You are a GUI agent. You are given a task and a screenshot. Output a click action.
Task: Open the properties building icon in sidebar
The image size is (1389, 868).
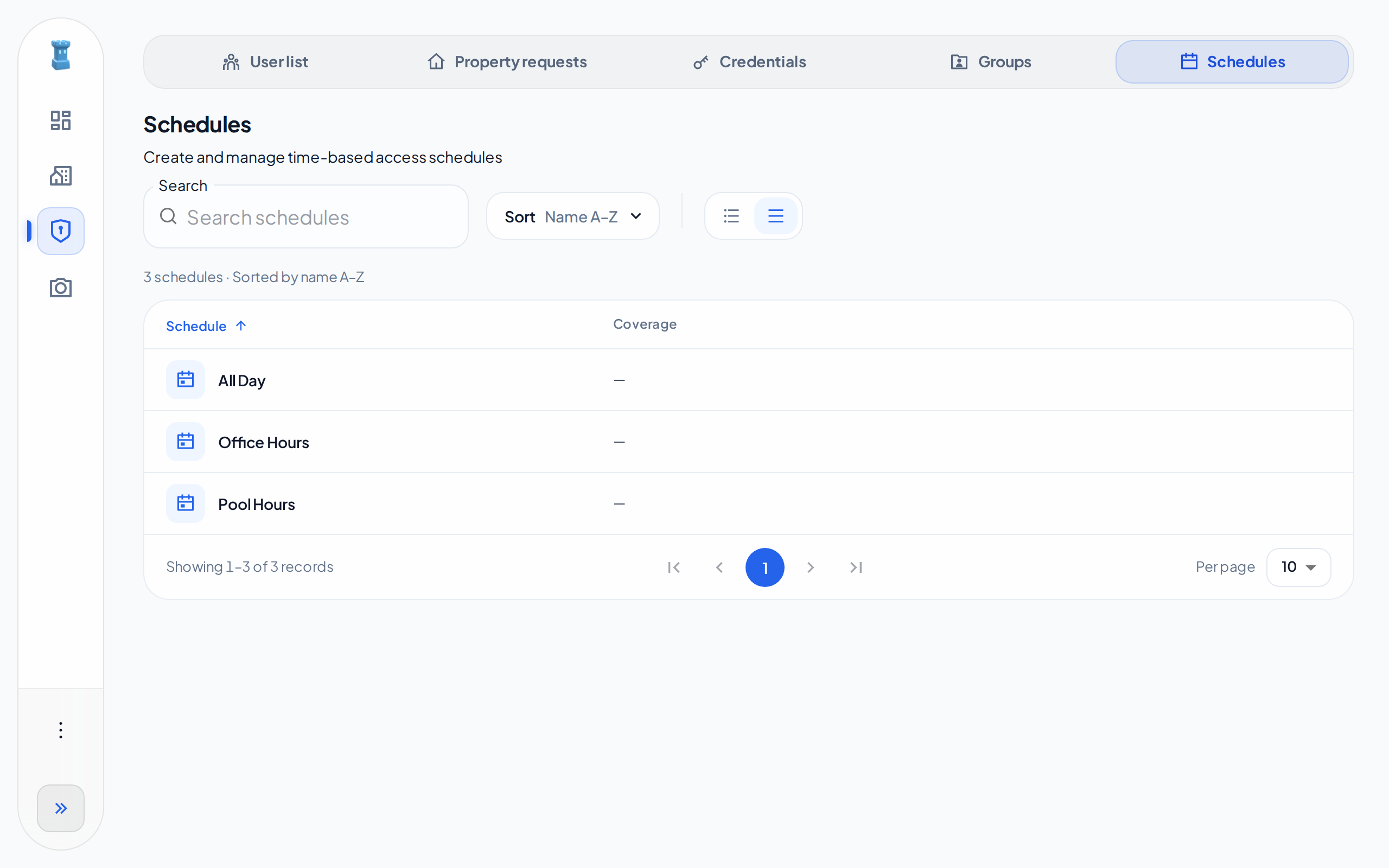click(60, 176)
